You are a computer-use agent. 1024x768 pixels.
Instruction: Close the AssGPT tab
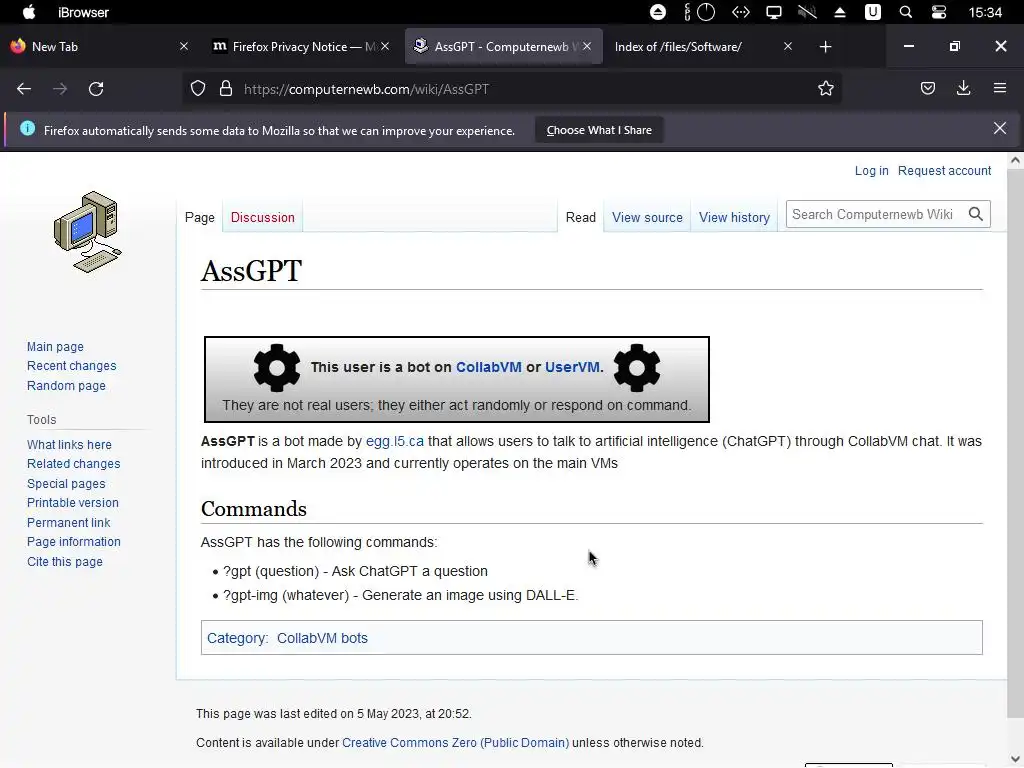point(587,46)
